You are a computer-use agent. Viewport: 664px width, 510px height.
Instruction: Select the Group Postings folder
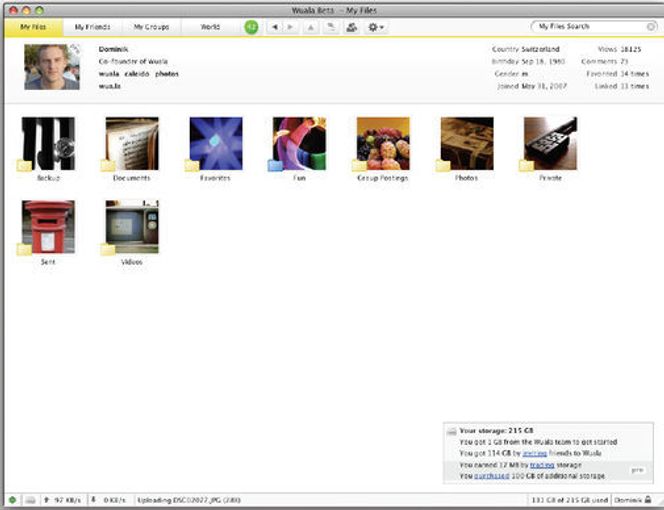pyautogui.click(x=383, y=144)
